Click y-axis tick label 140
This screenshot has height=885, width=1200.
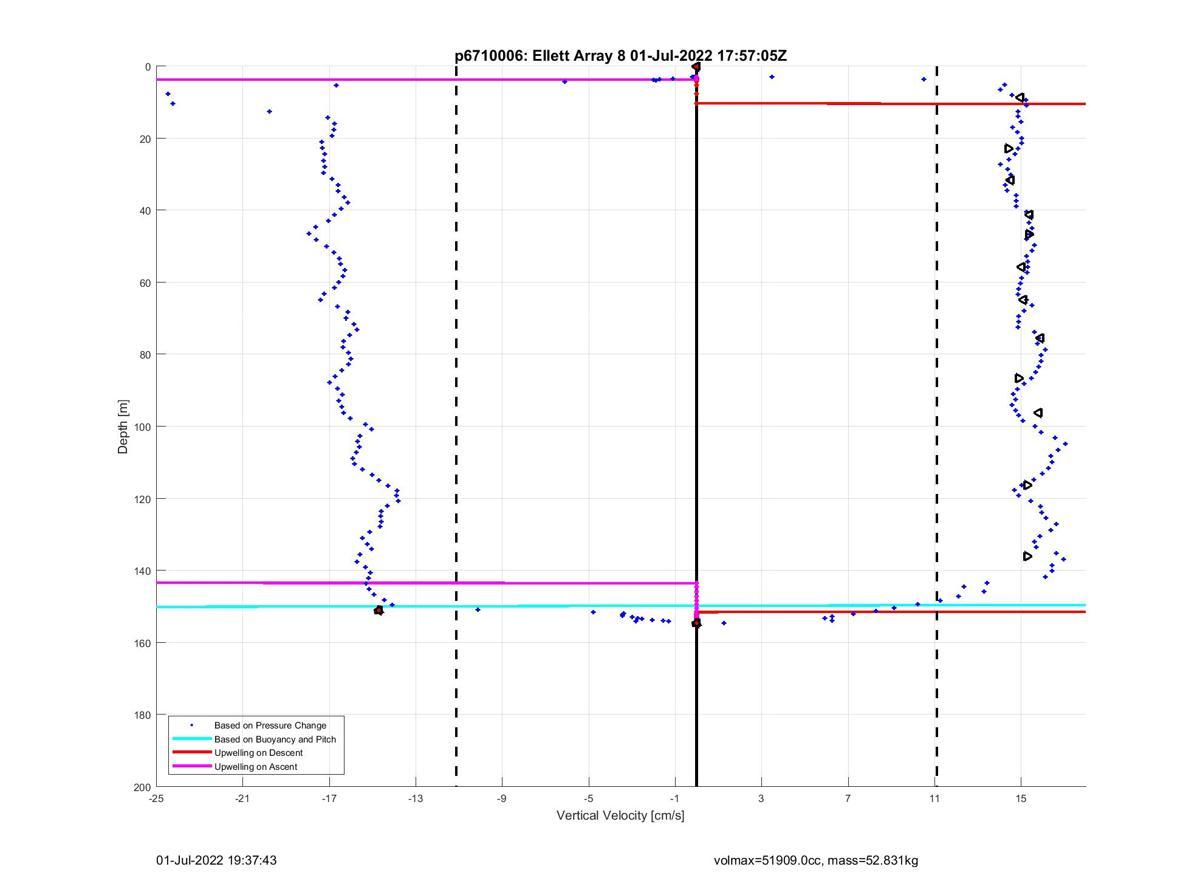tap(142, 571)
